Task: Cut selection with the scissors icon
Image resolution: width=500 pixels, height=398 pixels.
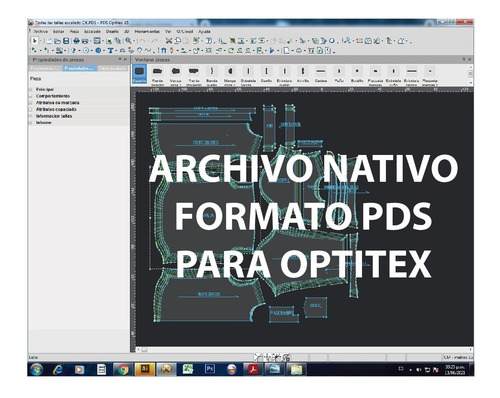Action: click(169, 41)
